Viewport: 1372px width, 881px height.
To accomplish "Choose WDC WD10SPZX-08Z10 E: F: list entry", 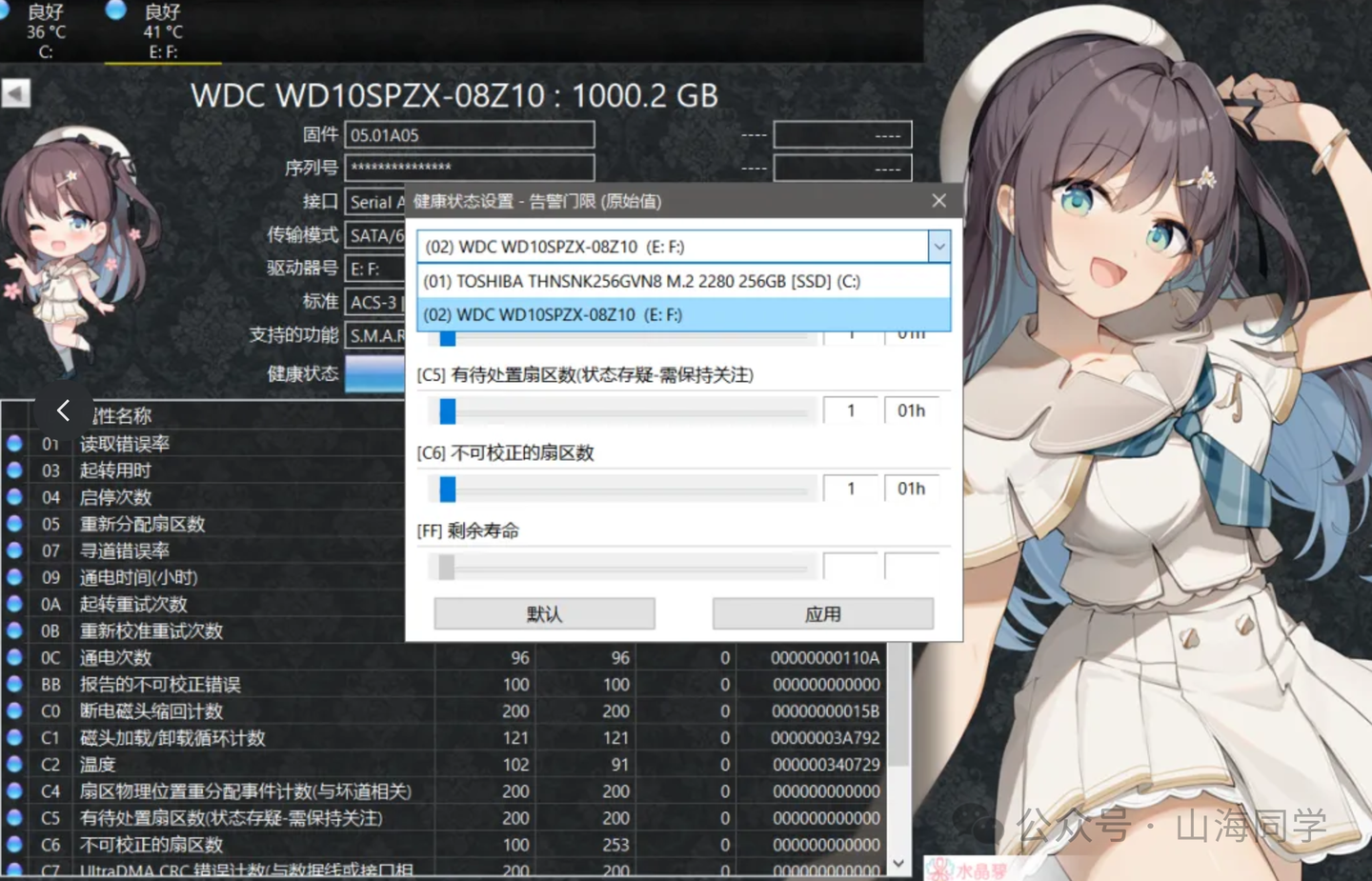I will coord(683,314).
